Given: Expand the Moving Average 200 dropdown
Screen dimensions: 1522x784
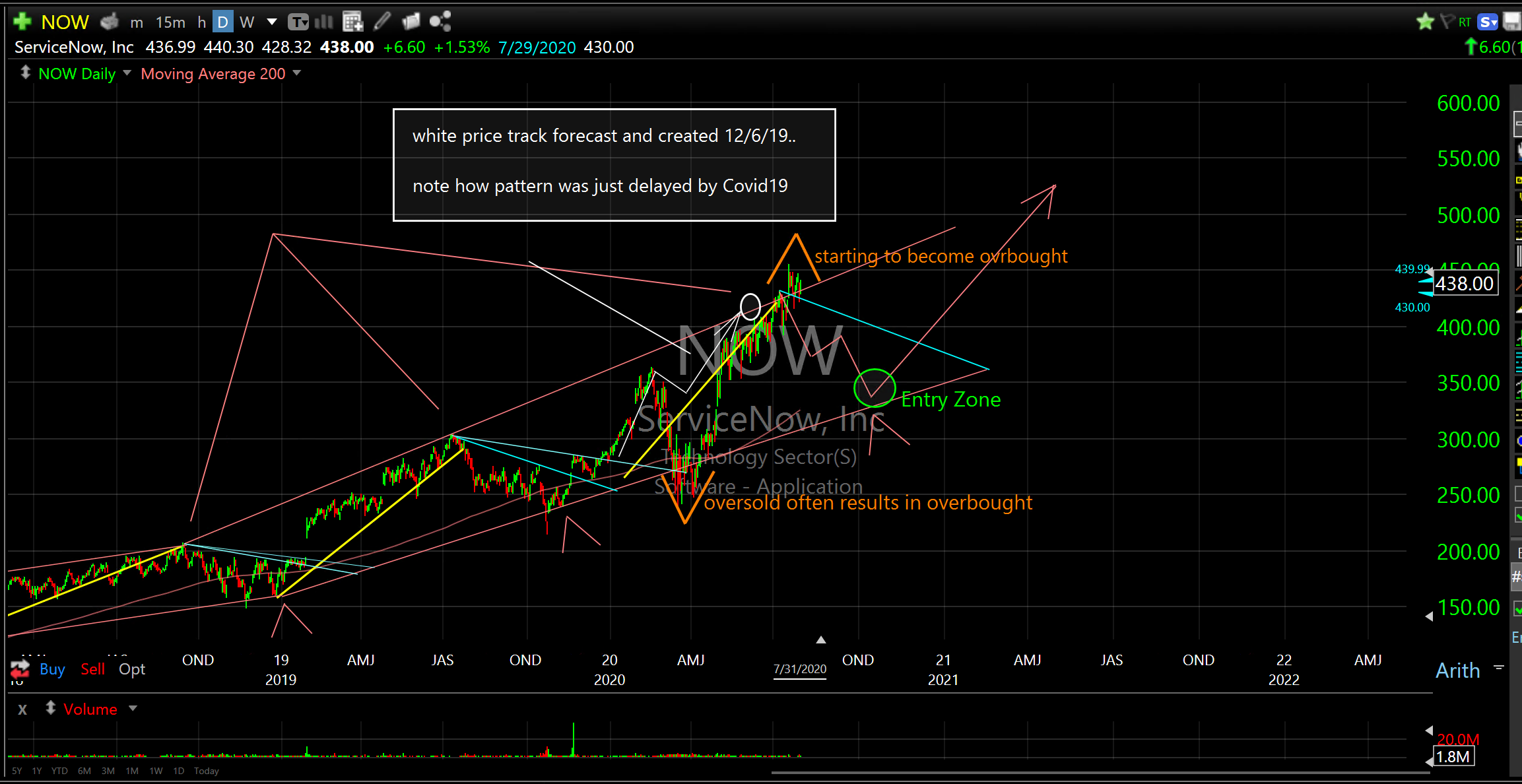Looking at the screenshot, I should [x=297, y=73].
